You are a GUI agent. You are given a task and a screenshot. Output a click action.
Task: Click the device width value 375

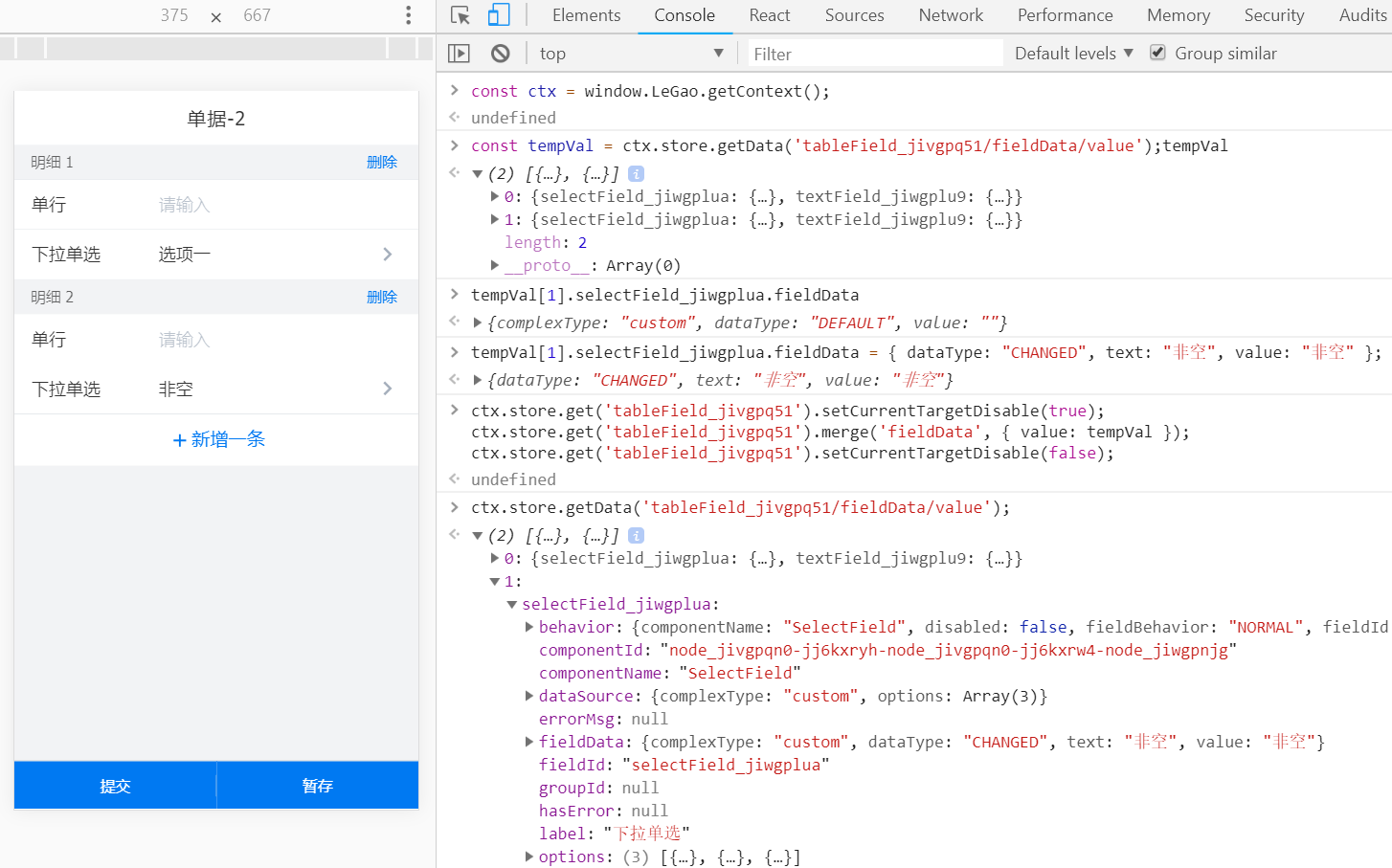click(174, 15)
